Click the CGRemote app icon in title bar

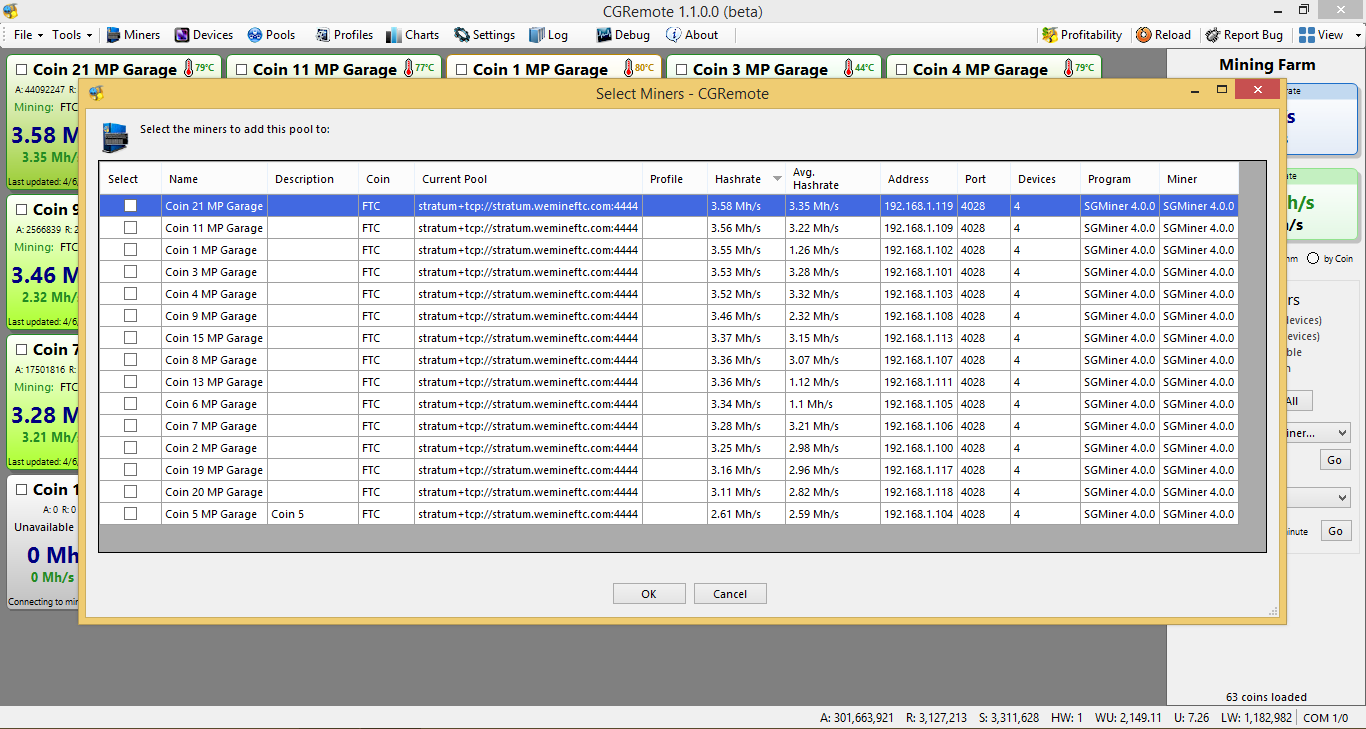(11, 10)
